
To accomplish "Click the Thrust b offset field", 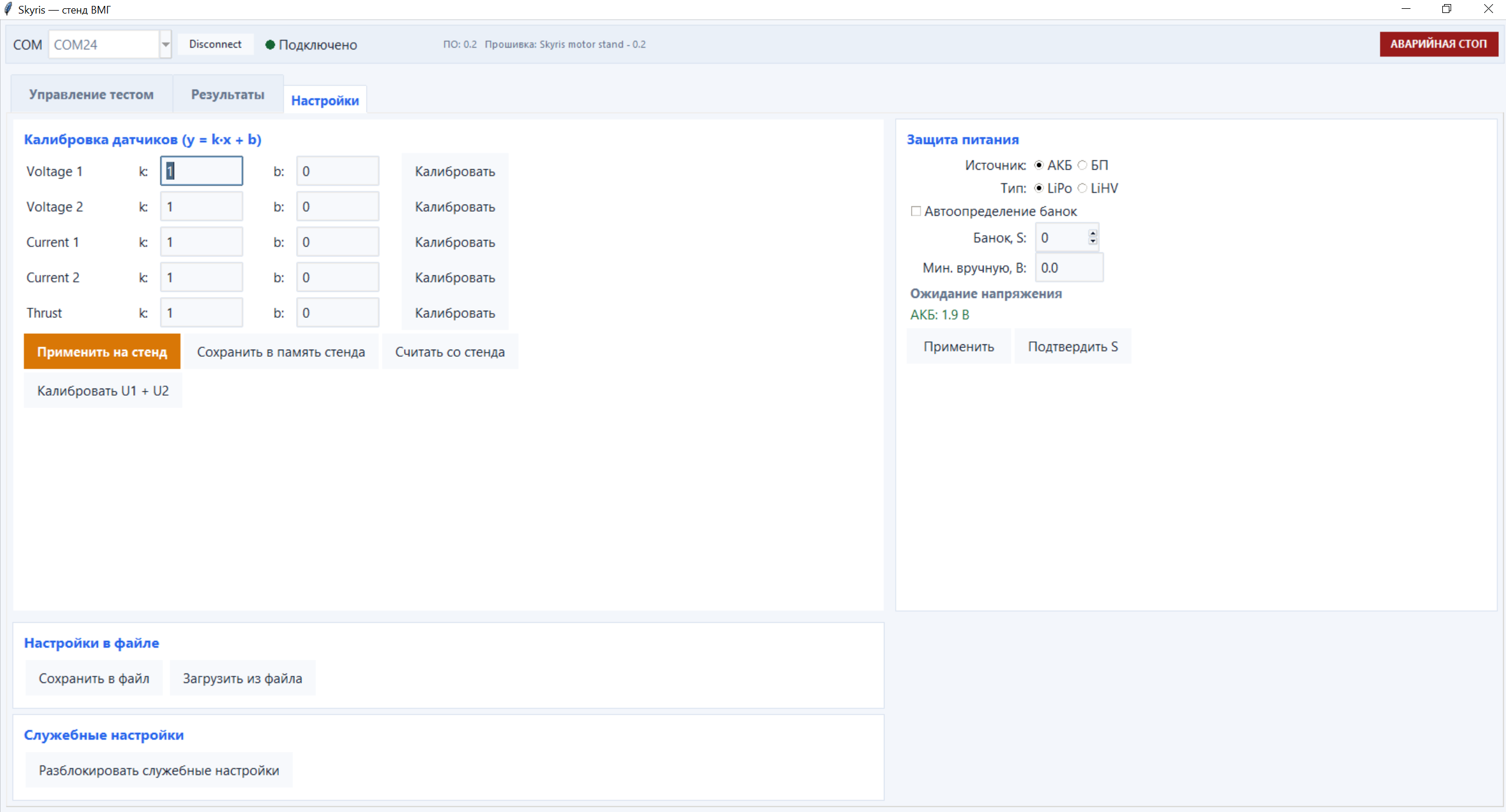I will (x=338, y=313).
